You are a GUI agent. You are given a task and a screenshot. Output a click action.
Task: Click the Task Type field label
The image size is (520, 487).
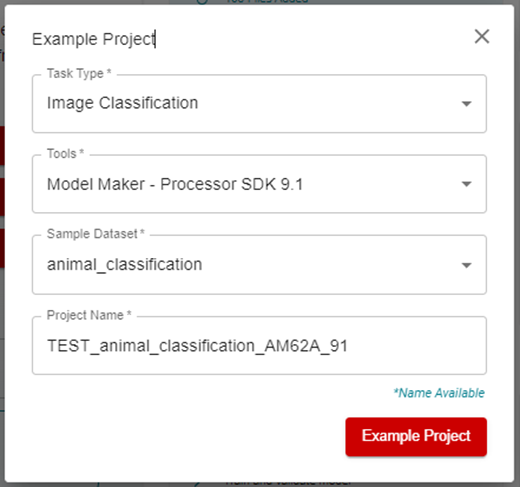(x=79, y=73)
